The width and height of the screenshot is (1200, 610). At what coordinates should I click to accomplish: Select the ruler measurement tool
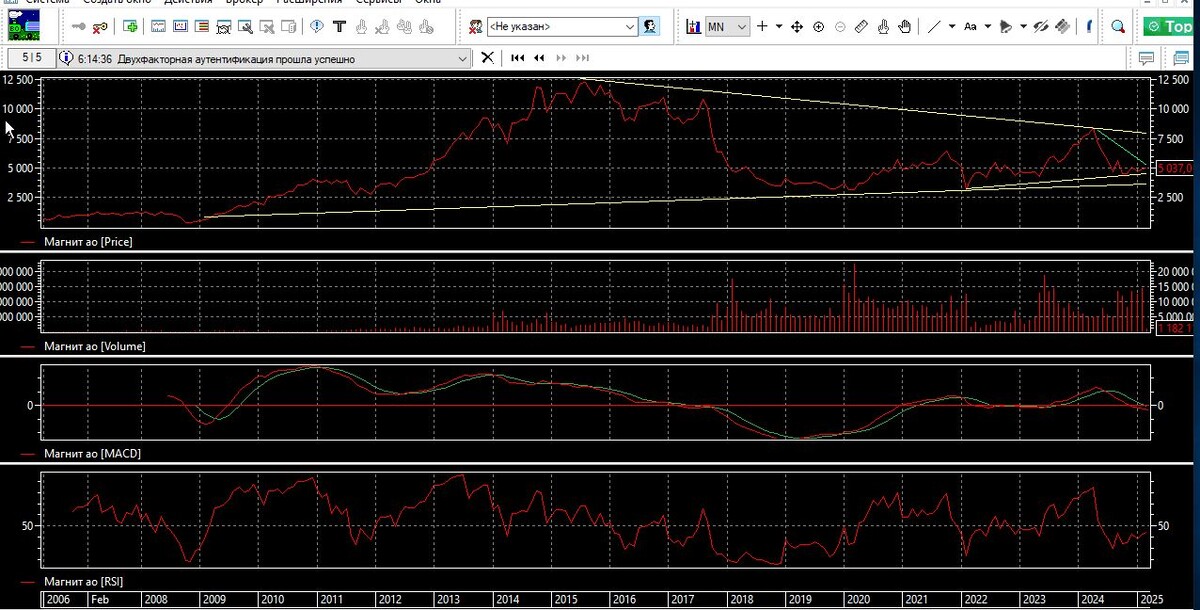point(862,27)
